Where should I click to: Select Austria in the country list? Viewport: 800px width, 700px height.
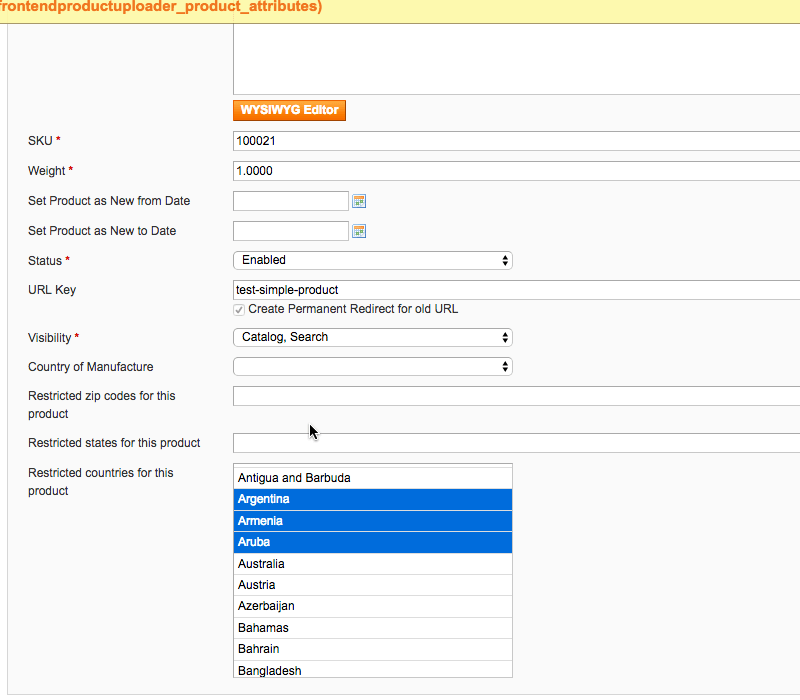click(372, 585)
